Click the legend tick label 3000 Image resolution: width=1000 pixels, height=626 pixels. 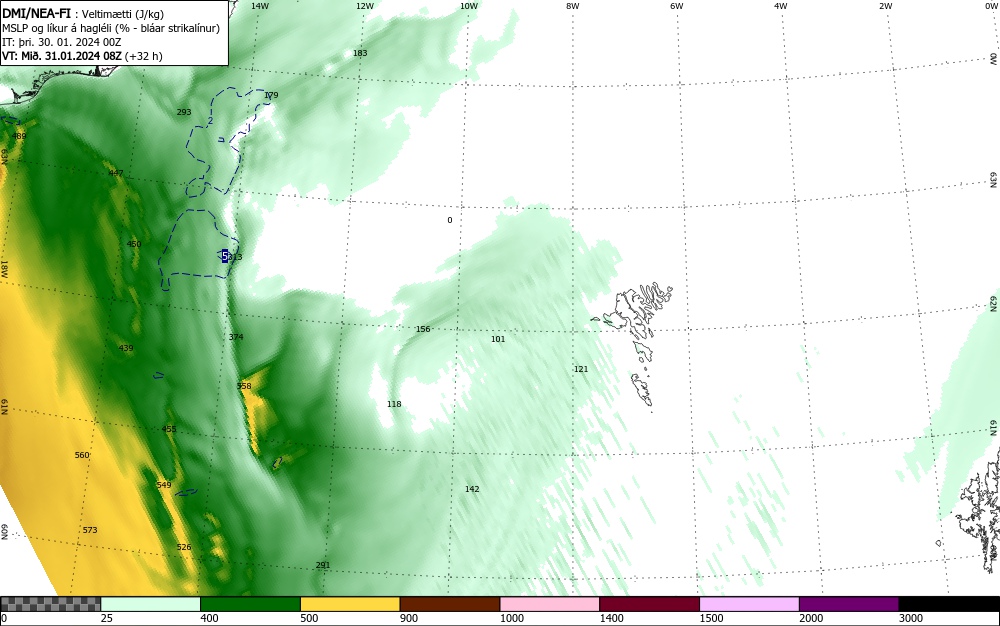(x=911, y=618)
